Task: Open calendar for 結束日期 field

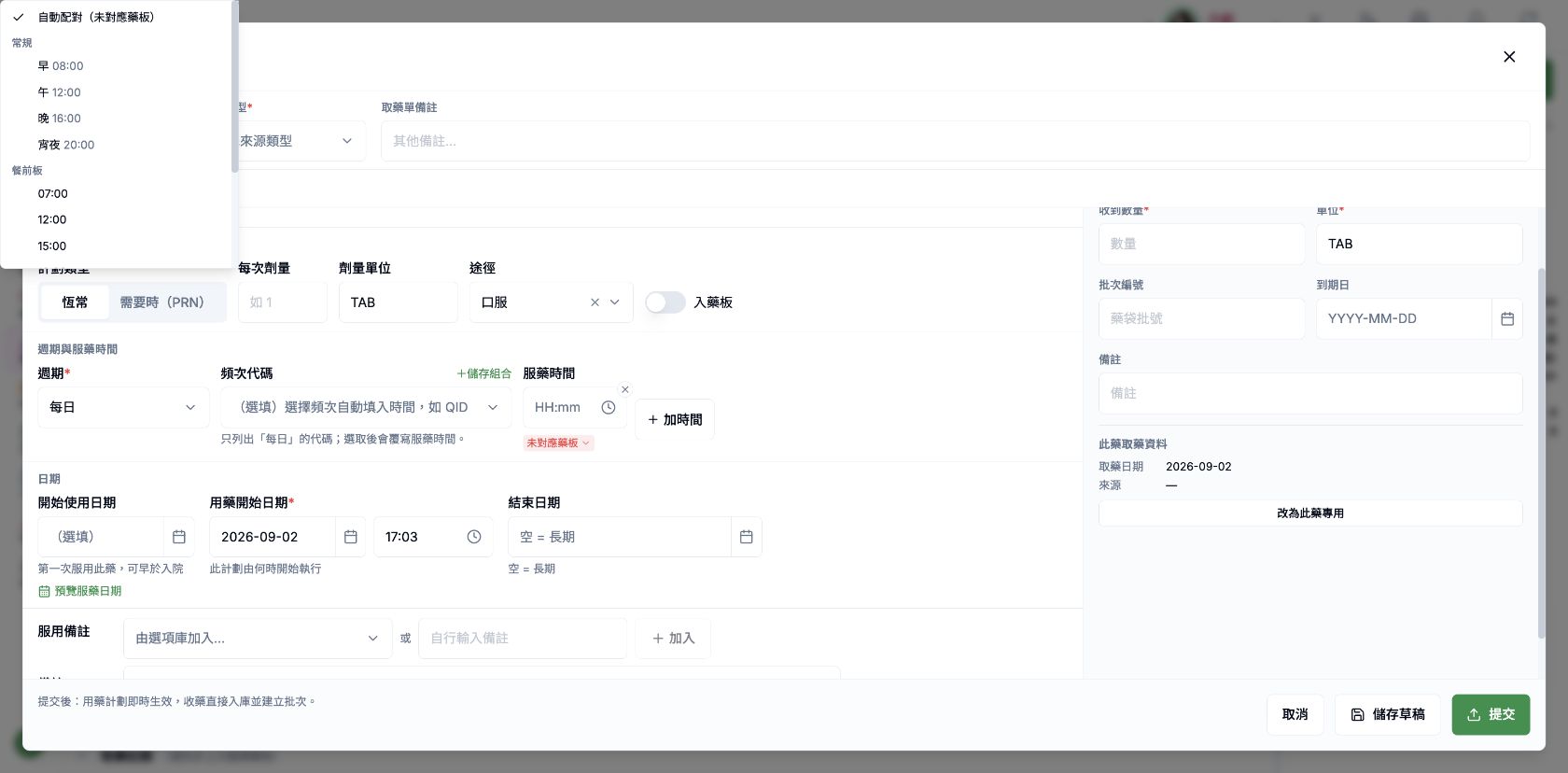Action: 747,537
